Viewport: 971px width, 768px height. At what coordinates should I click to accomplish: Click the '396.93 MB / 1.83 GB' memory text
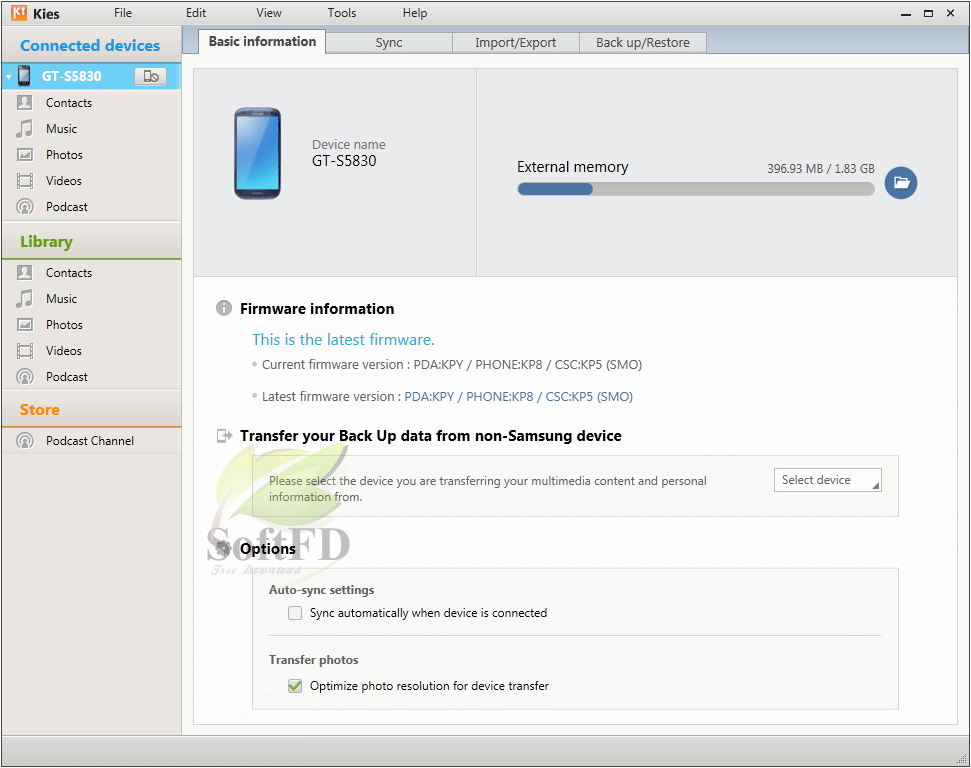[821, 168]
